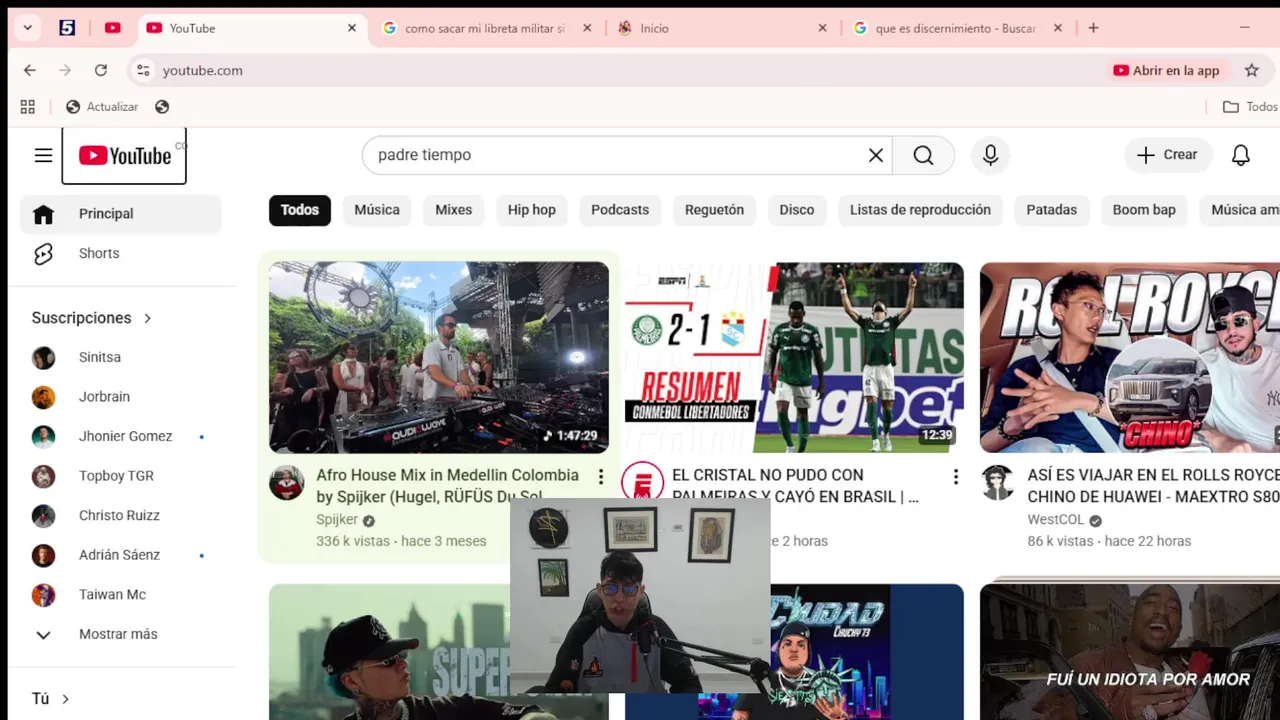Expand the Tú section
The width and height of the screenshot is (1280, 720).
[x=50, y=699]
